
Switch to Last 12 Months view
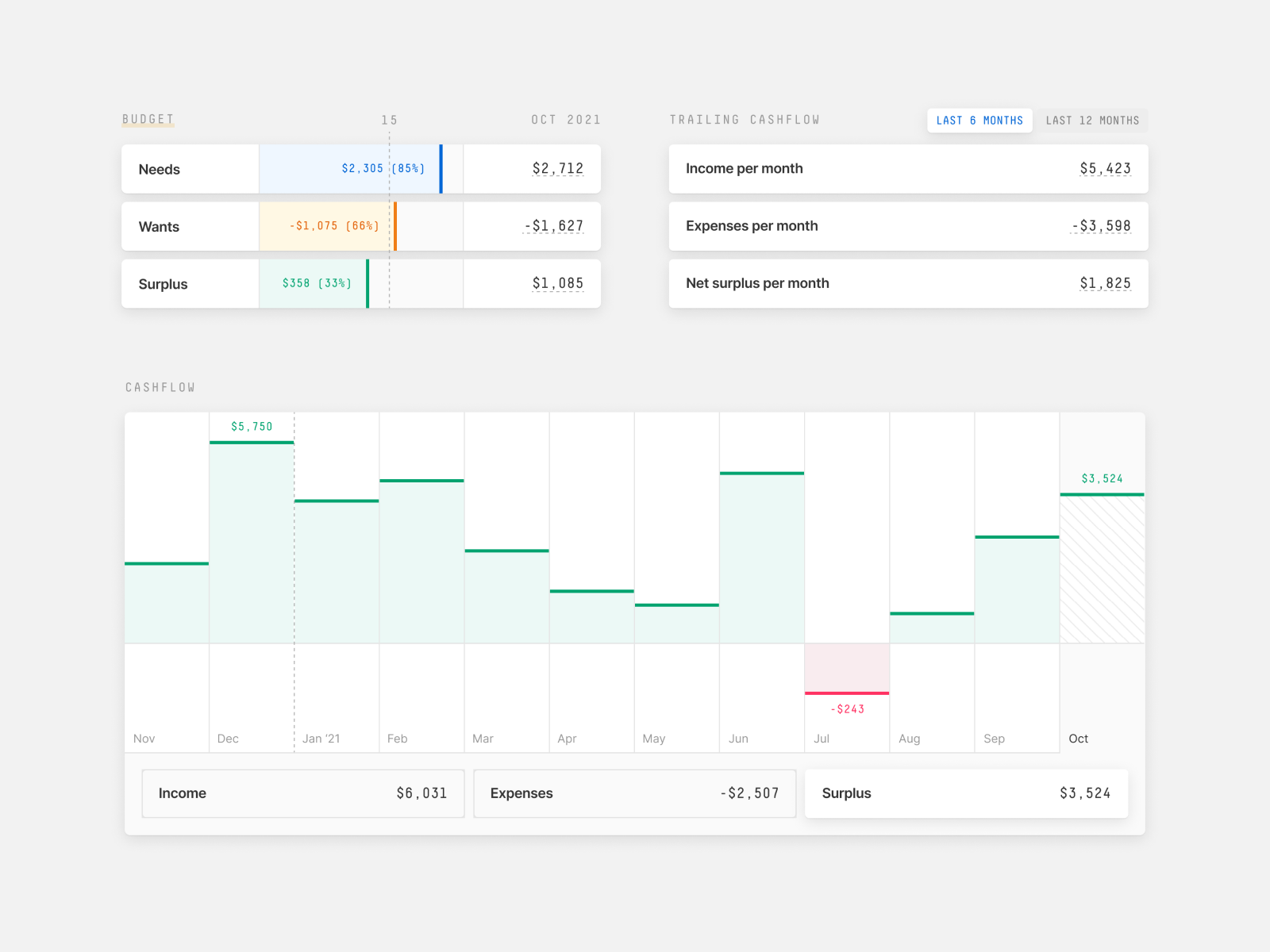(x=1091, y=121)
